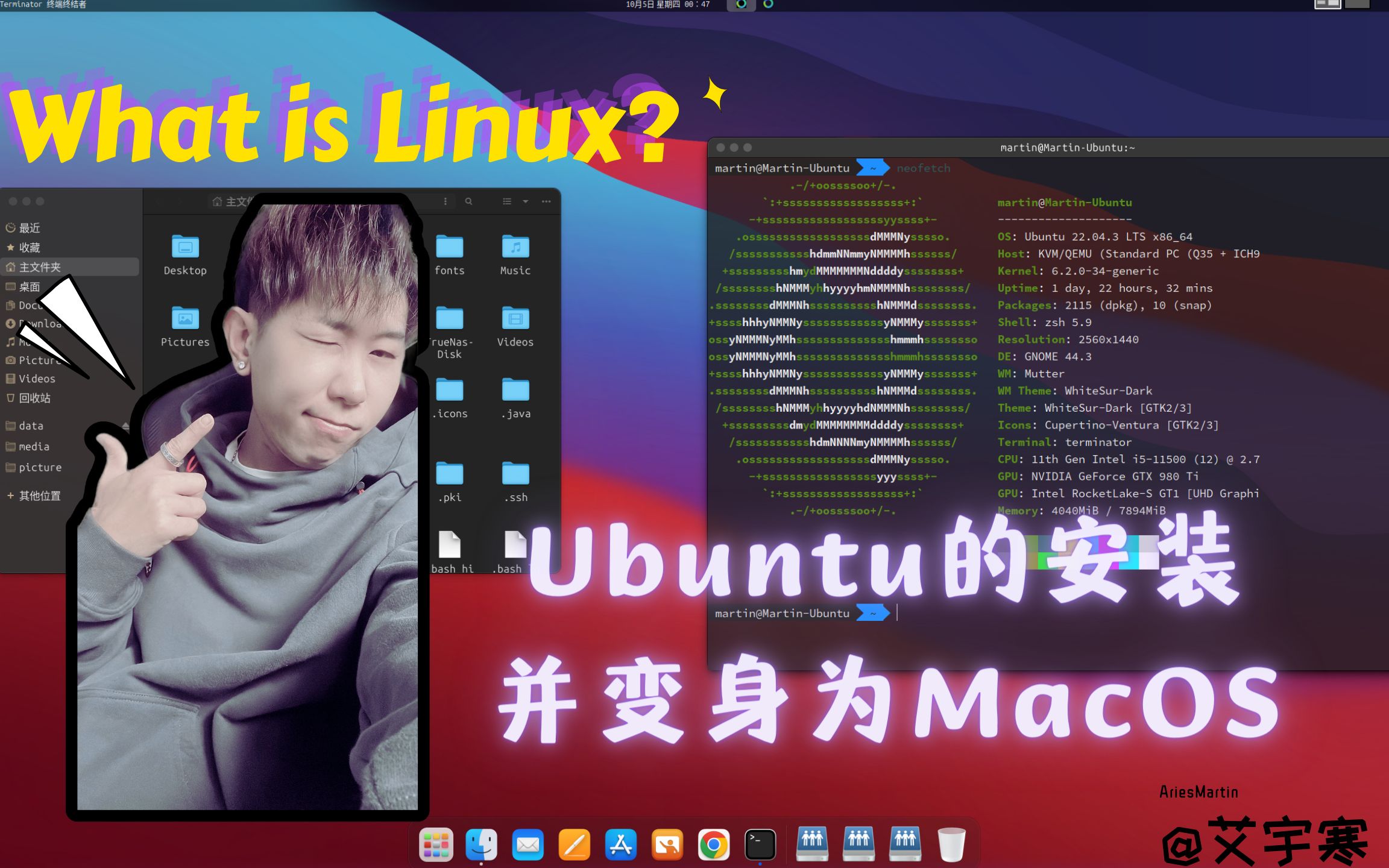Open the Mail app in the dock
This screenshot has height=868, width=1389.
528,844
